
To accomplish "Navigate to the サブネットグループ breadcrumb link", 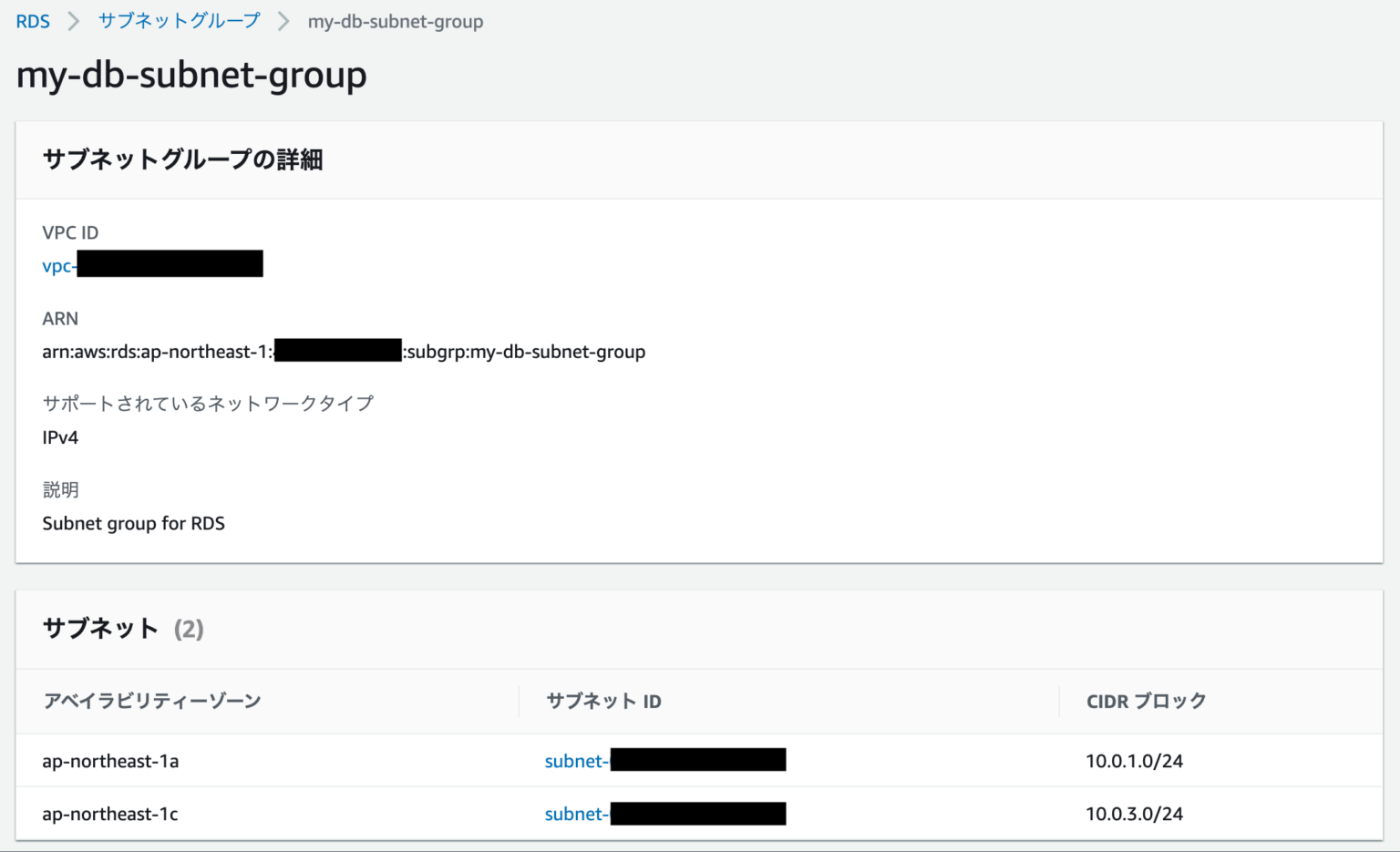I will [x=179, y=20].
